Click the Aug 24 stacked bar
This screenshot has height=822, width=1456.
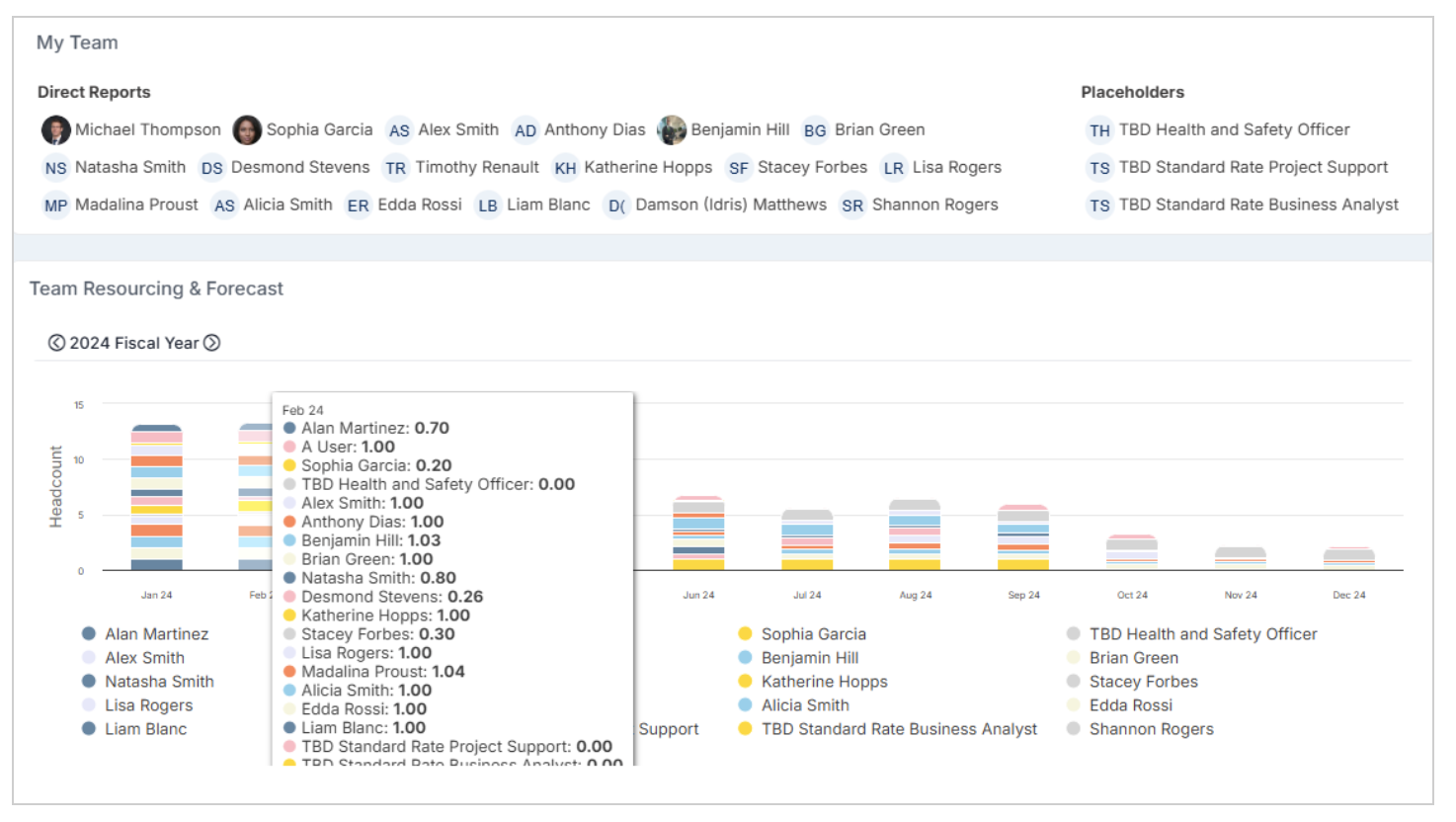915,534
